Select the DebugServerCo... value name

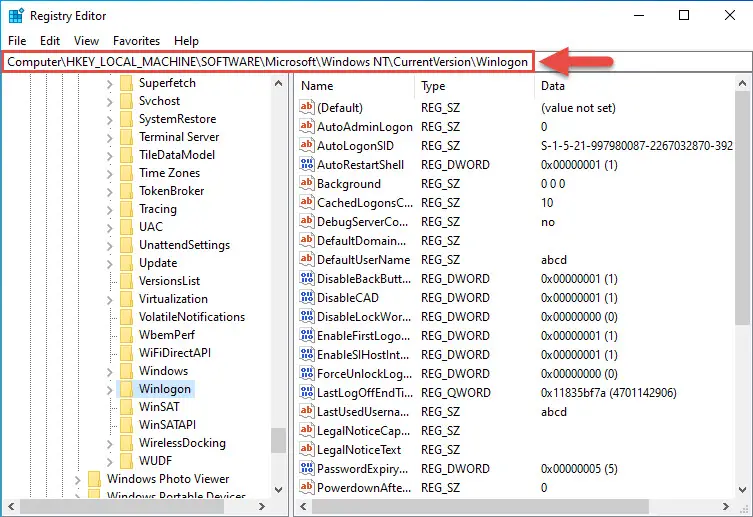[x=362, y=222]
